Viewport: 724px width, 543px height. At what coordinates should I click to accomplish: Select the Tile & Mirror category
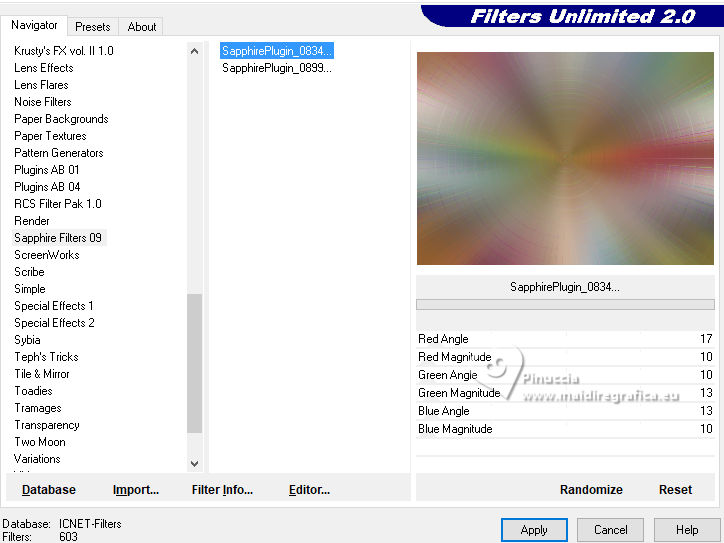point(42,374)
